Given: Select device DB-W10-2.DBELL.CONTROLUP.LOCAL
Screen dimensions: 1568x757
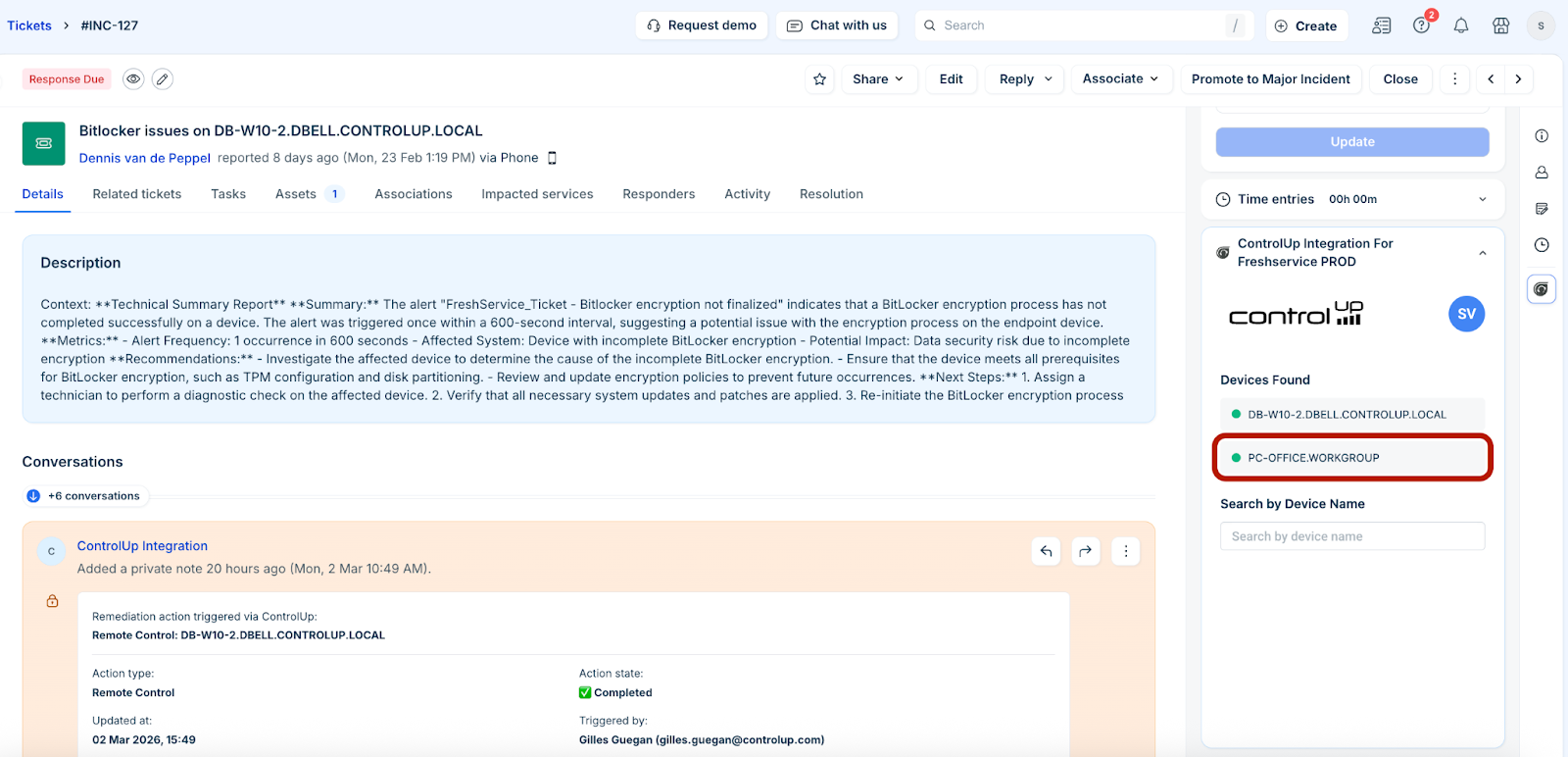Looking at the screenshot, I should [1352, 414].
